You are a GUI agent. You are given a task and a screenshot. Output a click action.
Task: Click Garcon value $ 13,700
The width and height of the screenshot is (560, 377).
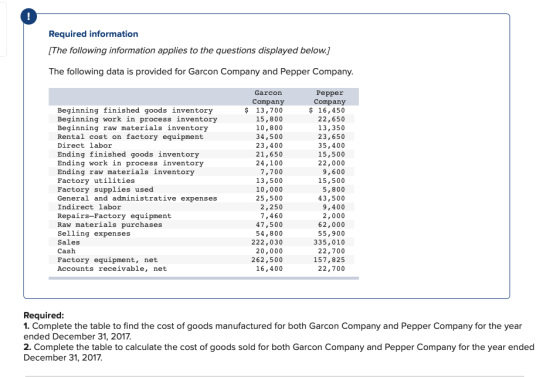pyautogui.click(x=264, y=110)
